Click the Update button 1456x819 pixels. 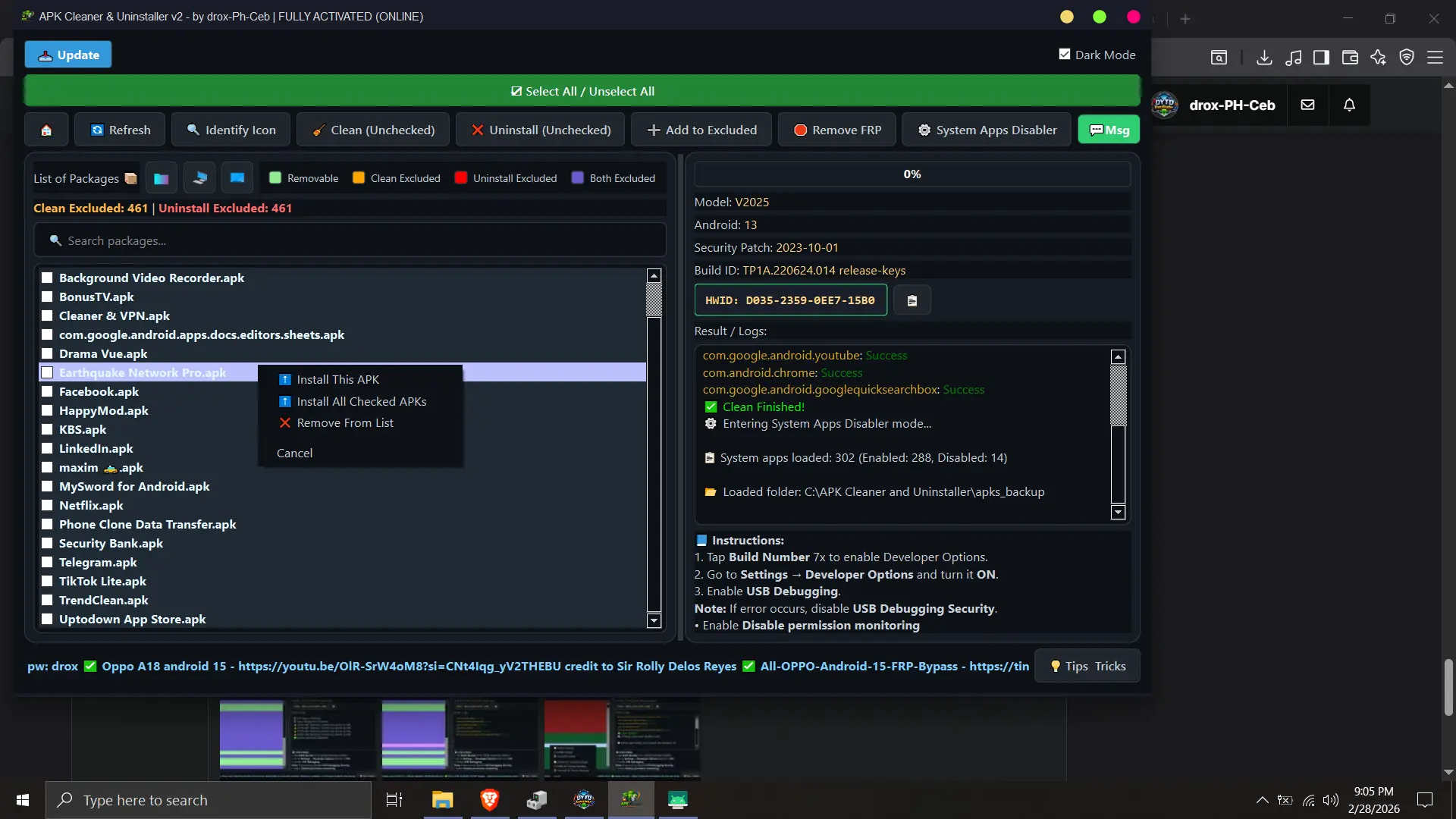68,55
